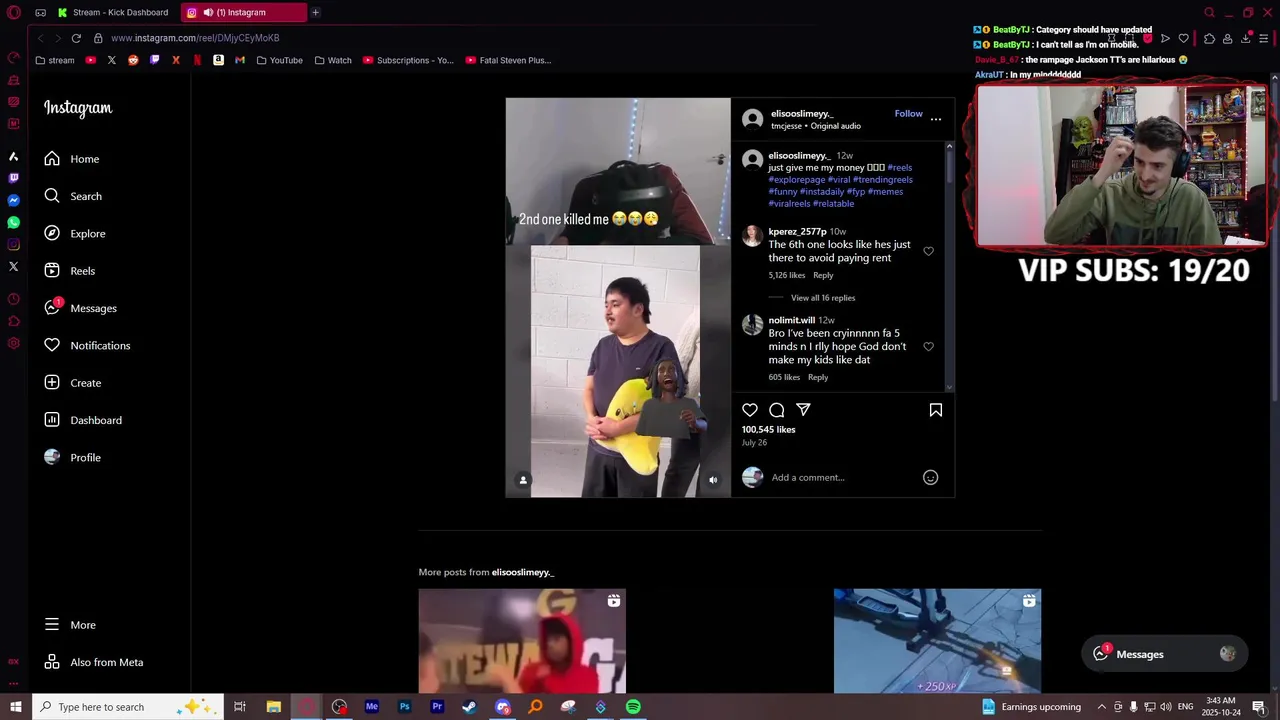The width and height of the screenshot is (1280, 720).
Task: Click Create in the sidebar
Action: [73, 383]
